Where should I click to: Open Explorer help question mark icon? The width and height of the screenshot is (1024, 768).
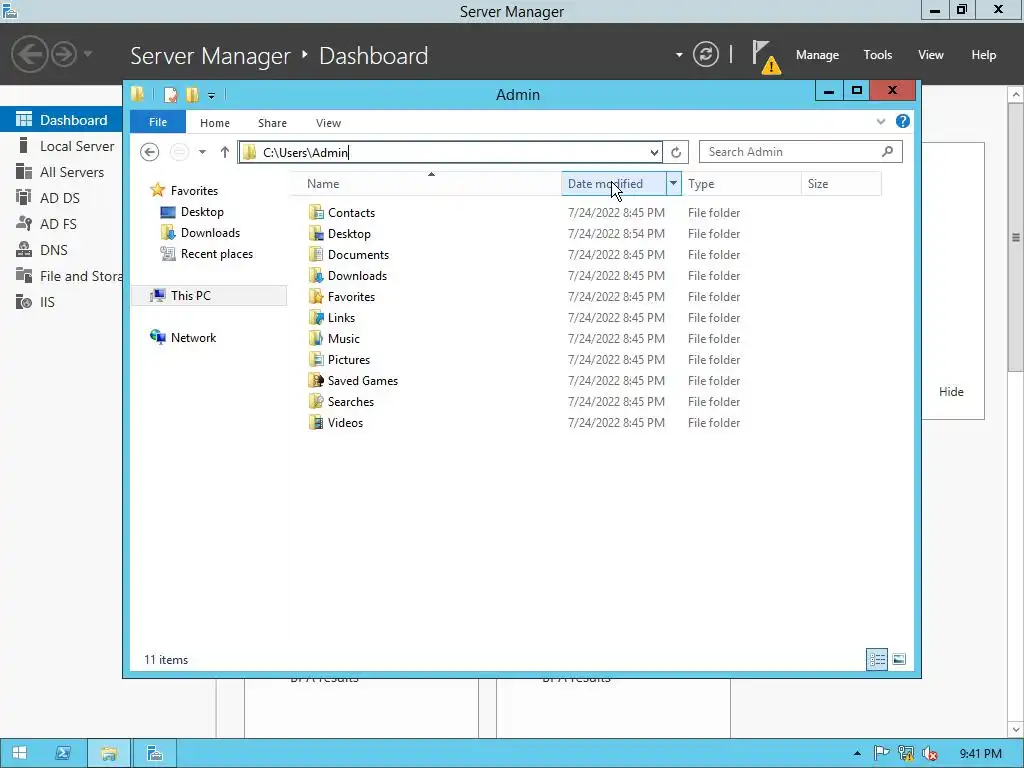903,121
